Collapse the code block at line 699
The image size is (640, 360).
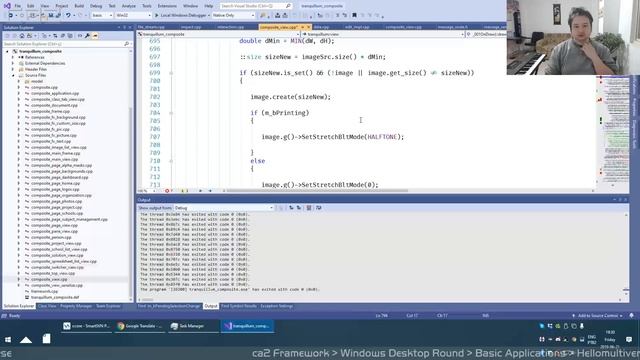171,73
